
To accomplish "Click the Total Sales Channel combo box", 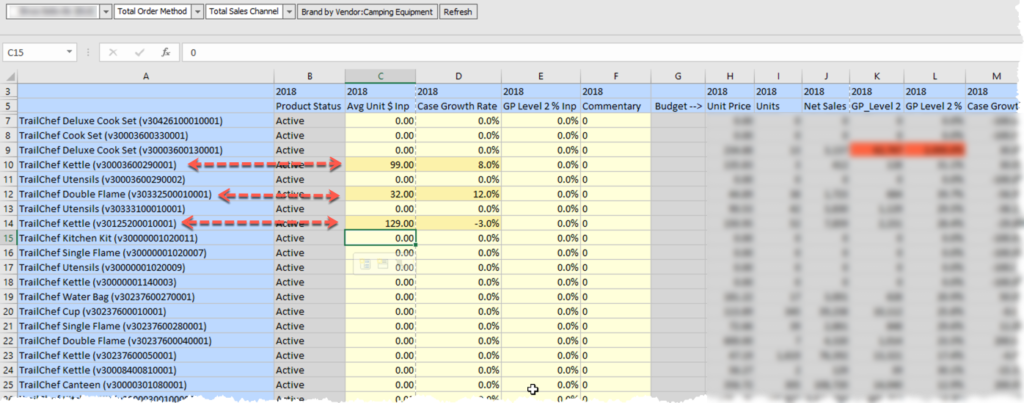I will click(250, 12).
